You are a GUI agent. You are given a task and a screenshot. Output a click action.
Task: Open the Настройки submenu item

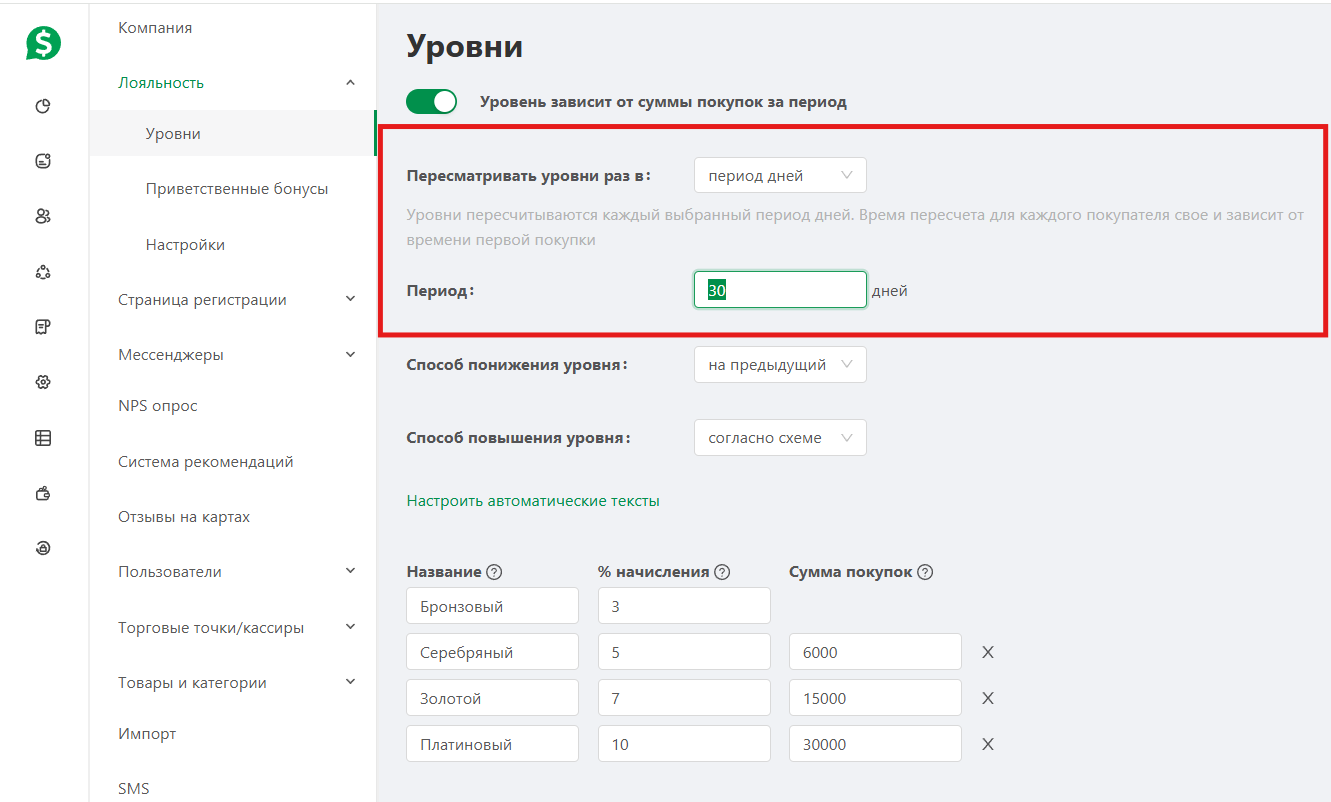pyautogui.click(x=185, y=245)
